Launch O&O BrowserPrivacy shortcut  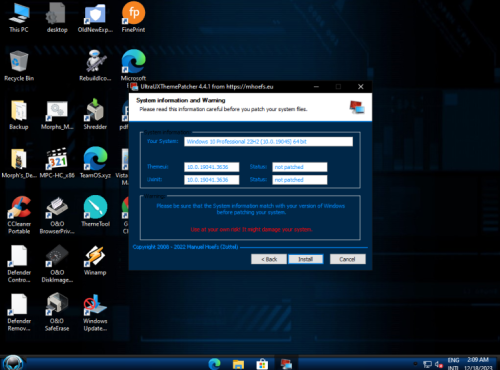pyautogui.click(x=57, y=215)
